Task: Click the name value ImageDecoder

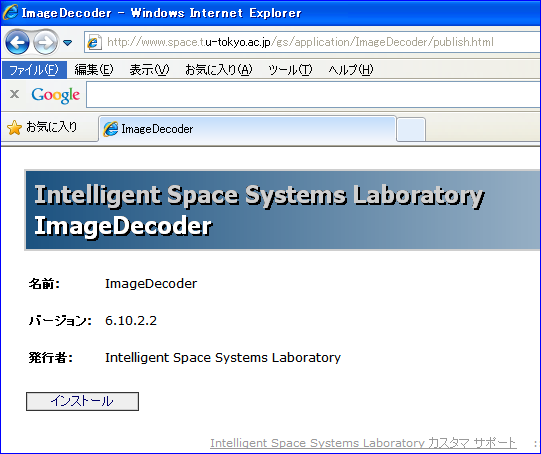Action: point(151,284)
